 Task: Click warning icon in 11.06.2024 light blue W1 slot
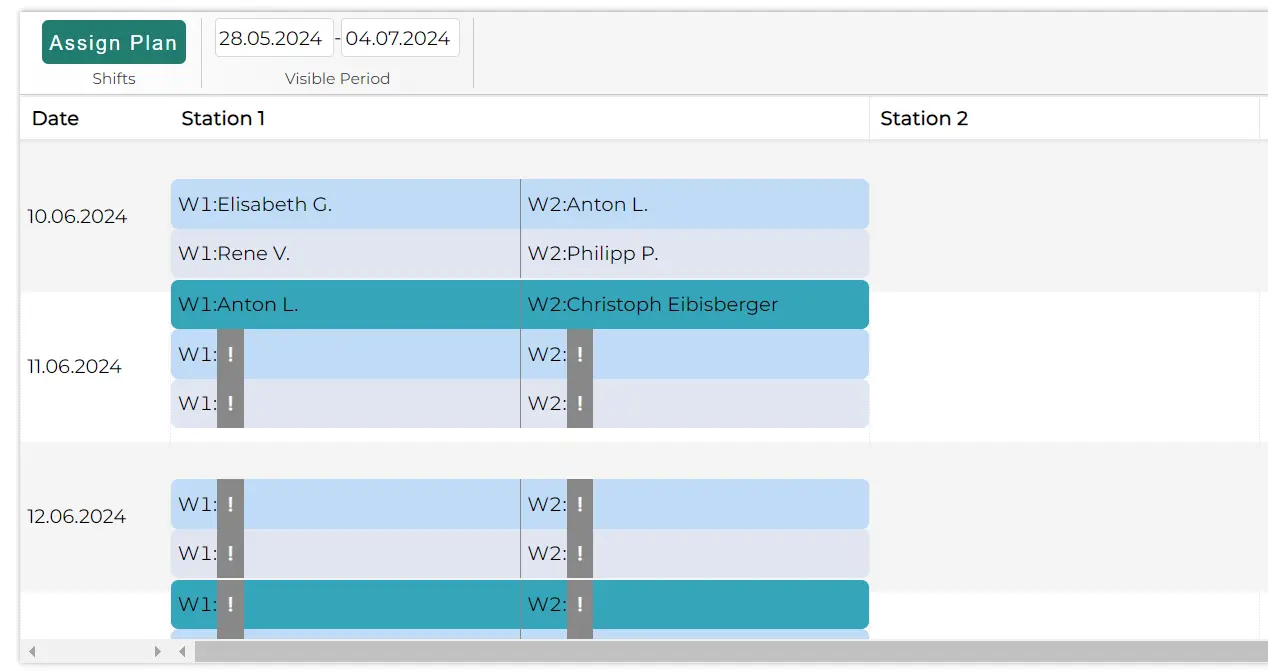click(230, 354)
